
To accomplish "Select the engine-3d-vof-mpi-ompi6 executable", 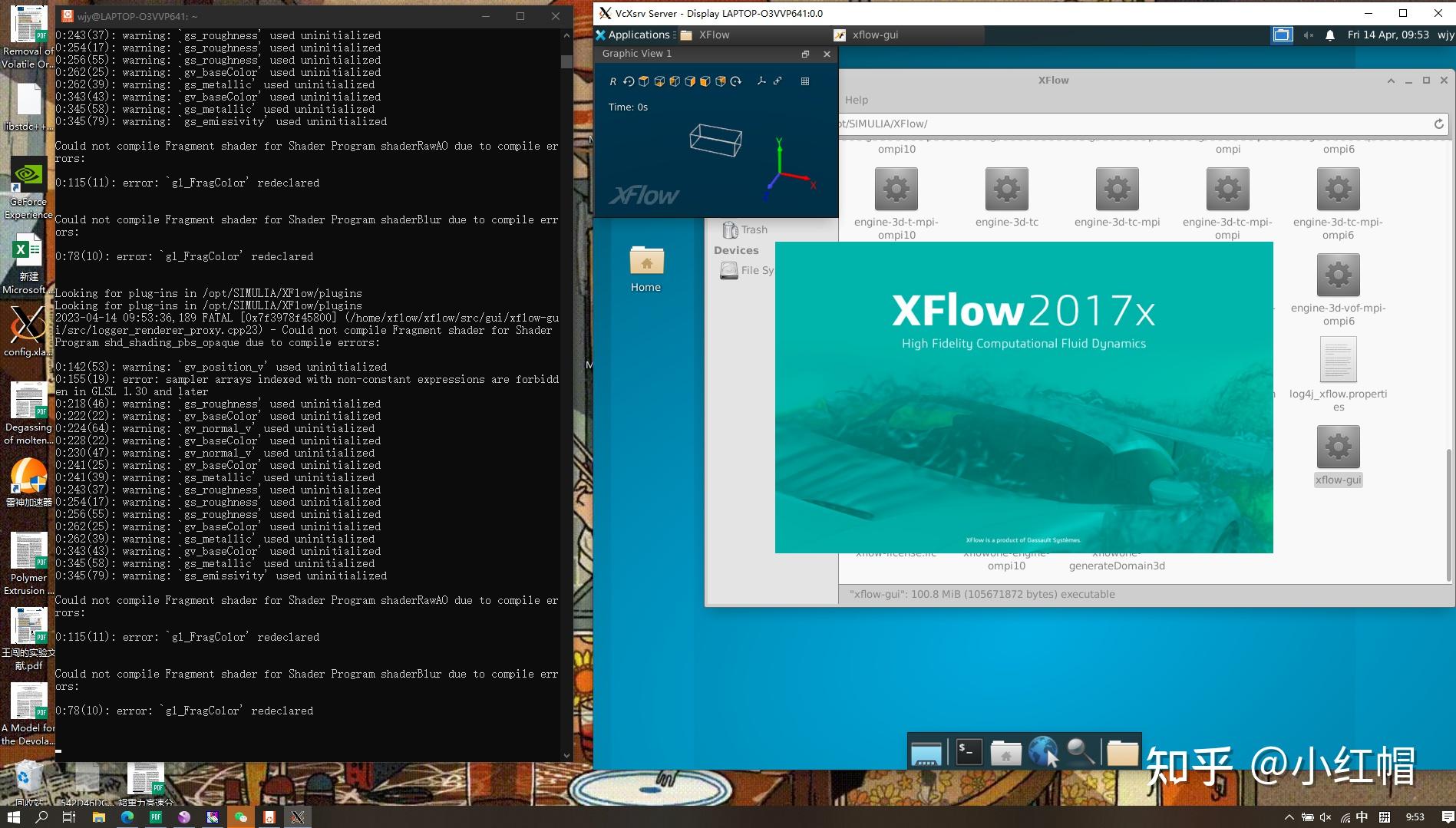I will click(1338, 289).
